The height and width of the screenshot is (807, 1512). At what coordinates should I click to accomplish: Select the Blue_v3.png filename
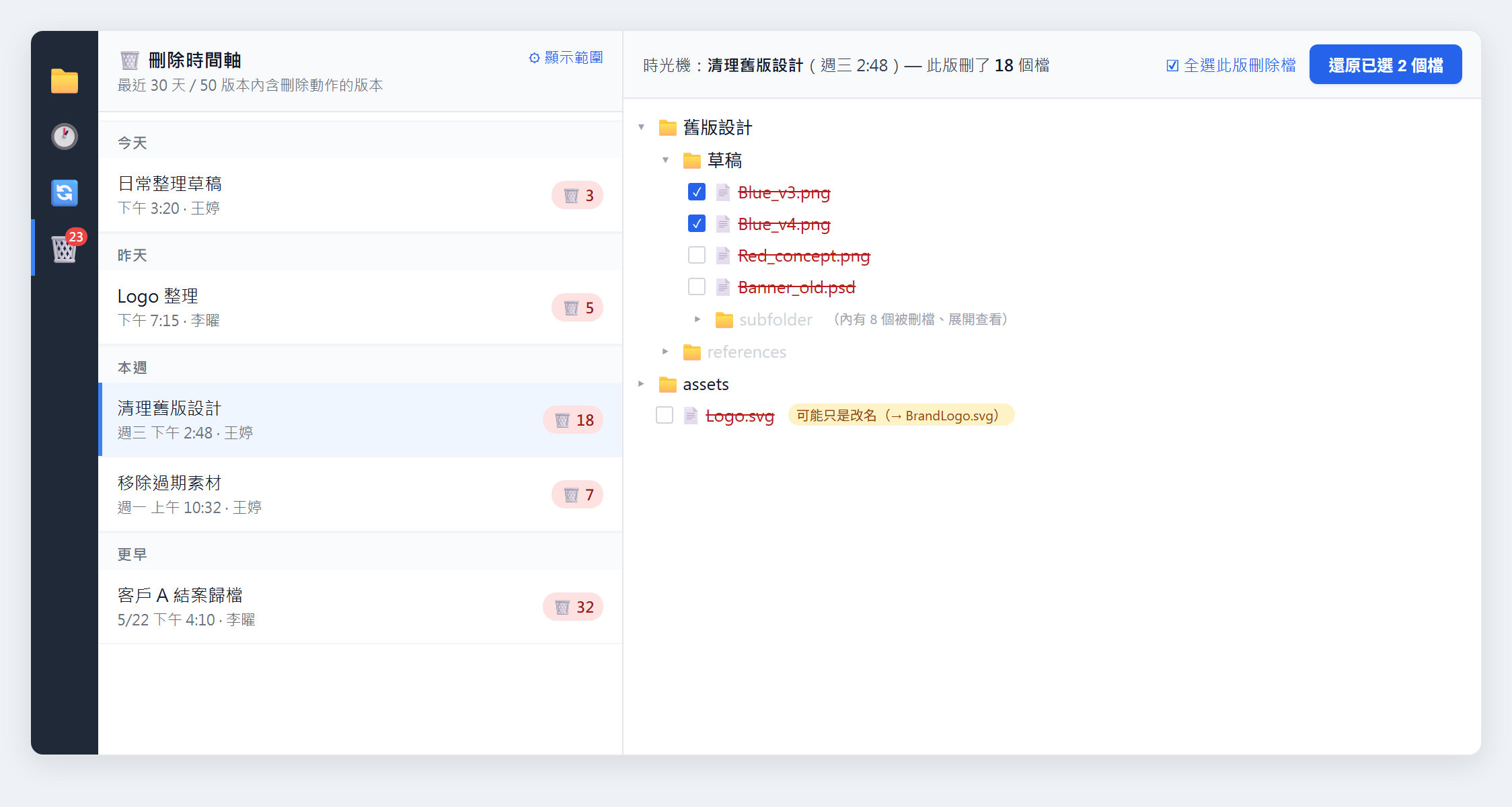pyautogui.click(x=784, y=193)
